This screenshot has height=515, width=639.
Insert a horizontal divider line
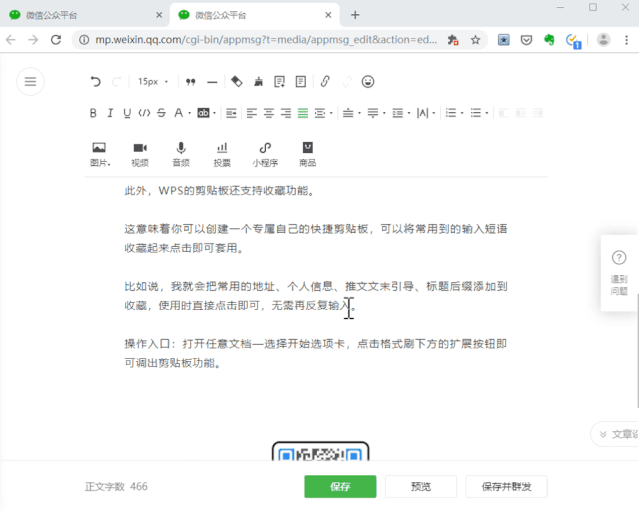pyautogui.click(x=212, y=82)
